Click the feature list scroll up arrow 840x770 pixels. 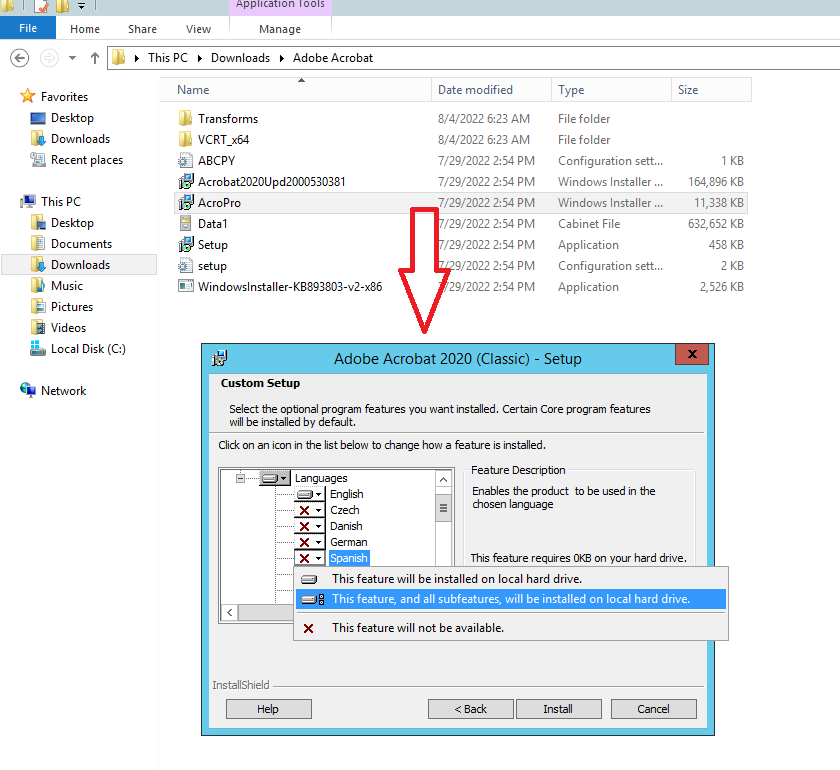pos(444,479)
